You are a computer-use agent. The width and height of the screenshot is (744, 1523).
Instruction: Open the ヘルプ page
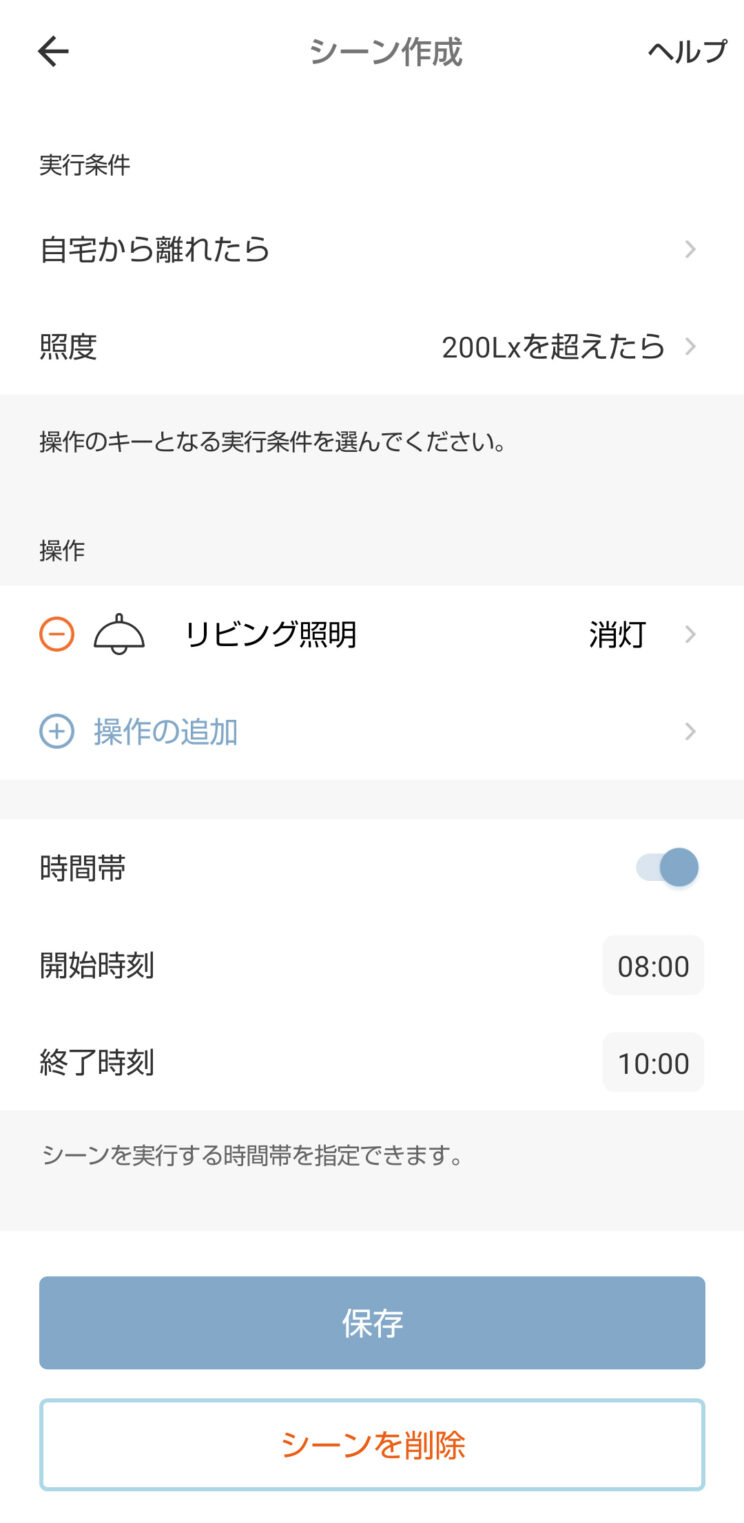click(x=687, y=52)
